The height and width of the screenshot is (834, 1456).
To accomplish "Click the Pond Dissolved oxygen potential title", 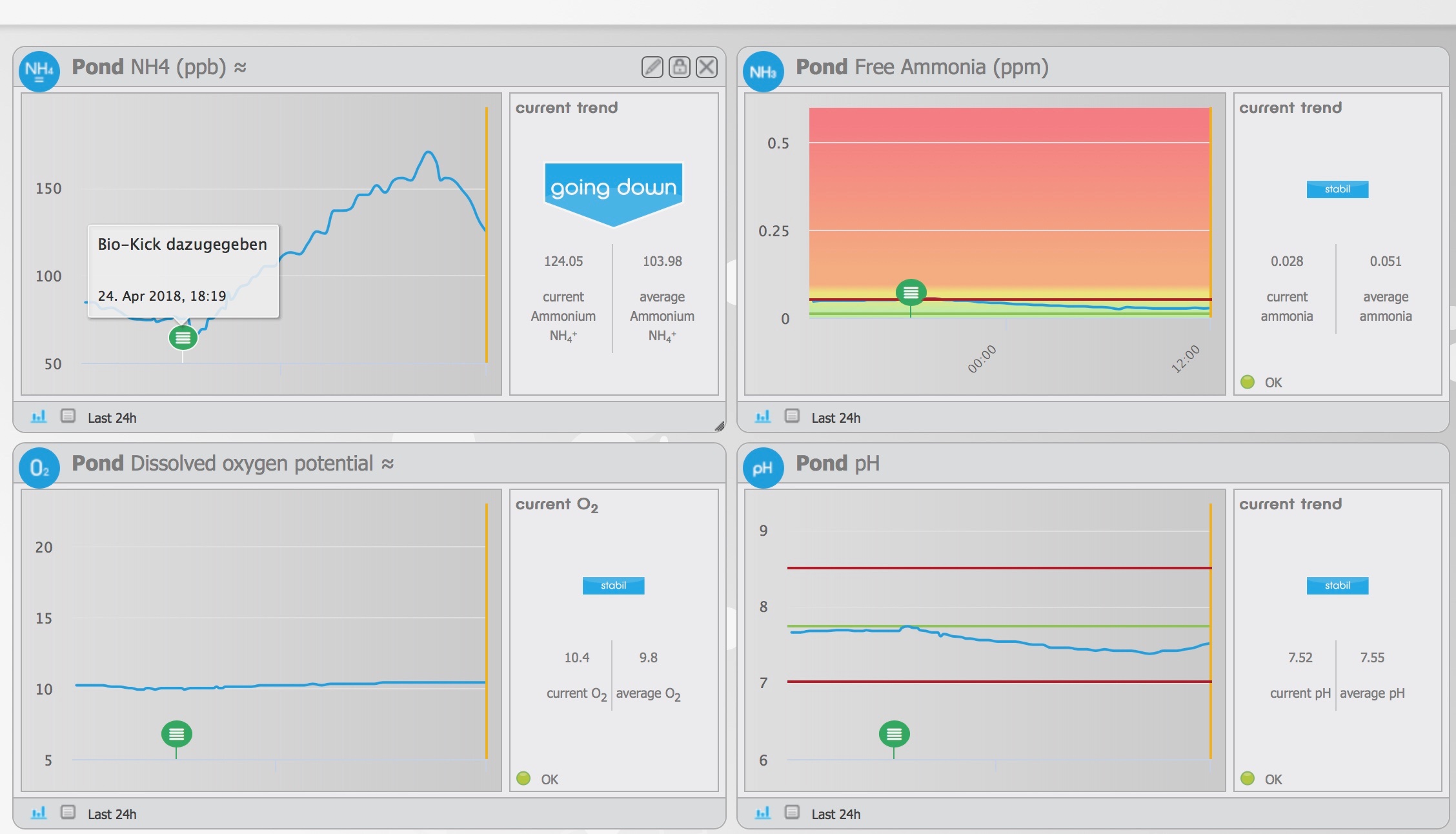I will click(x=222, y=463).
